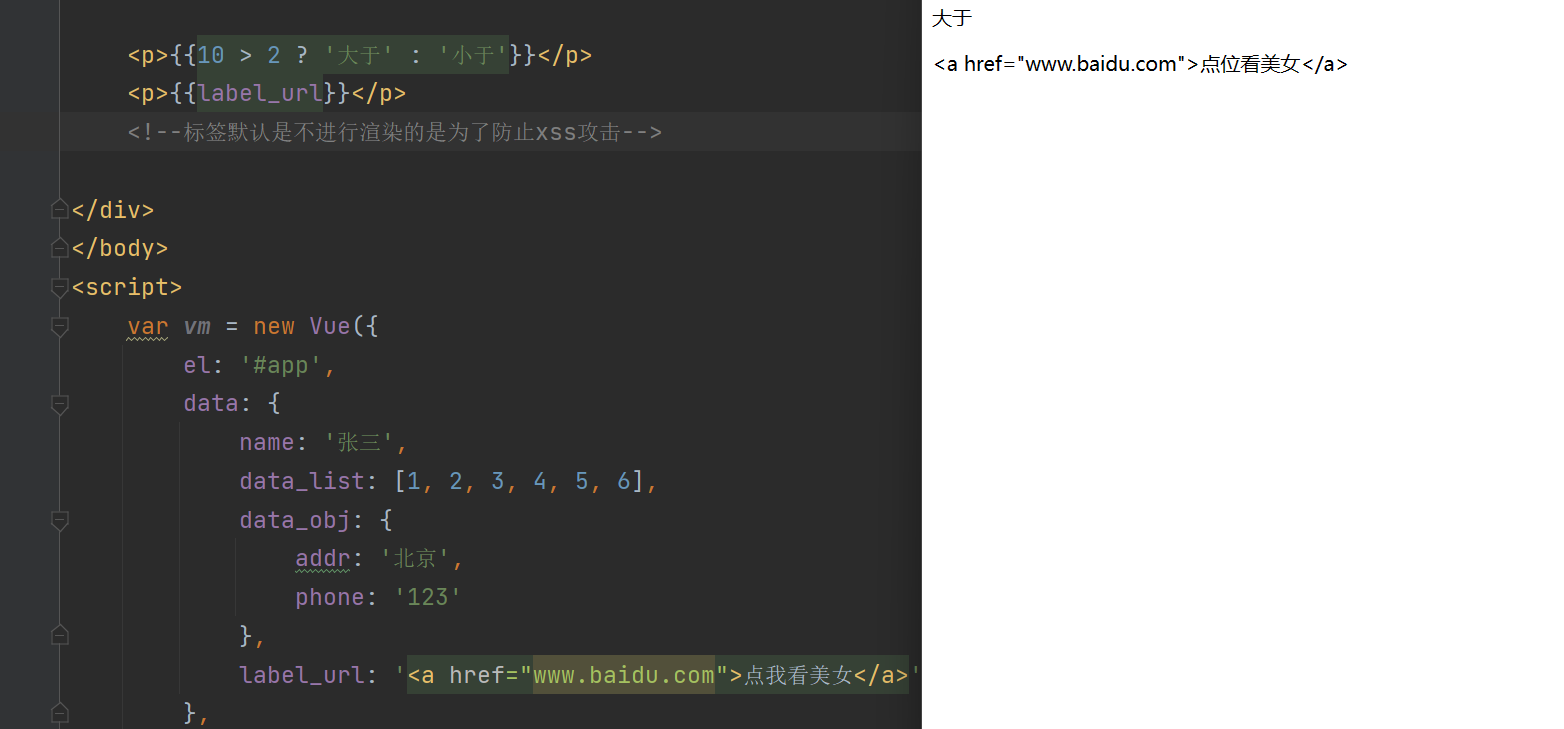Click the 'vm' variable name
Image resolution: width=1564 pixels, height=729 pixels.
pos(198,327)
